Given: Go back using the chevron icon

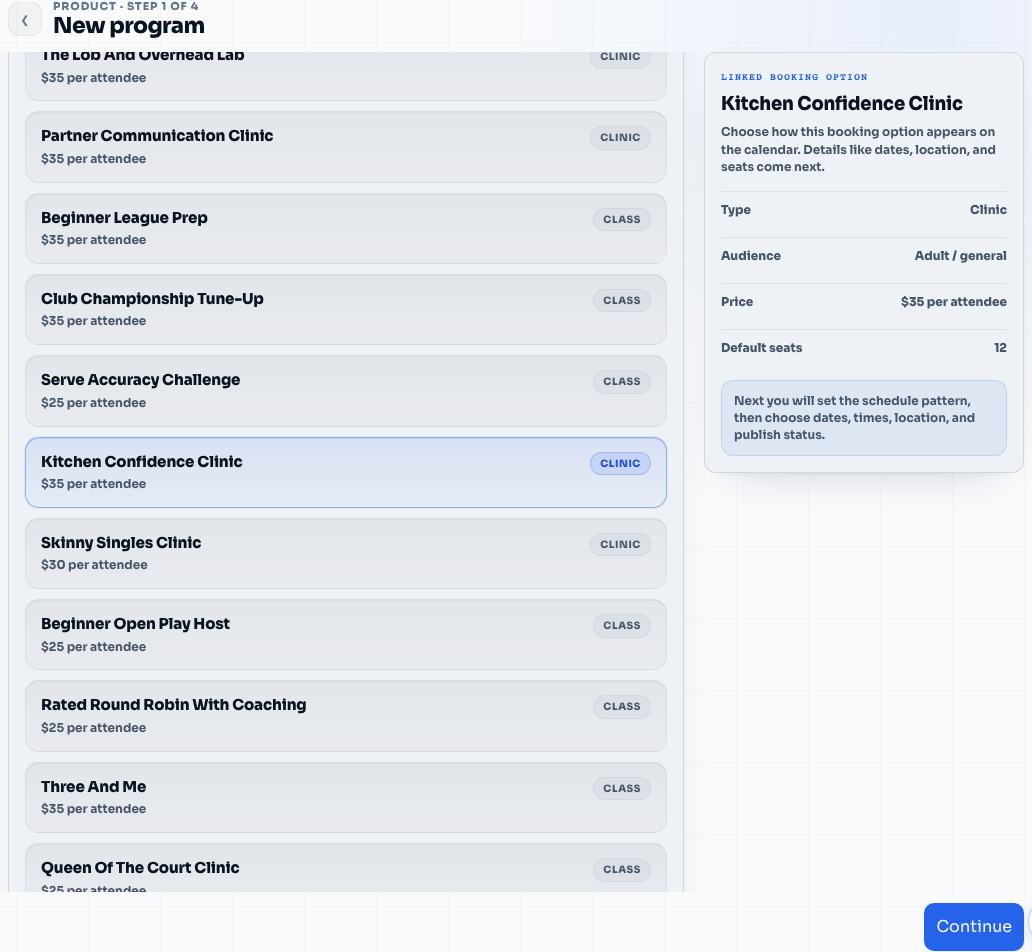Looking at the screenshot, I should pos(24,20).
